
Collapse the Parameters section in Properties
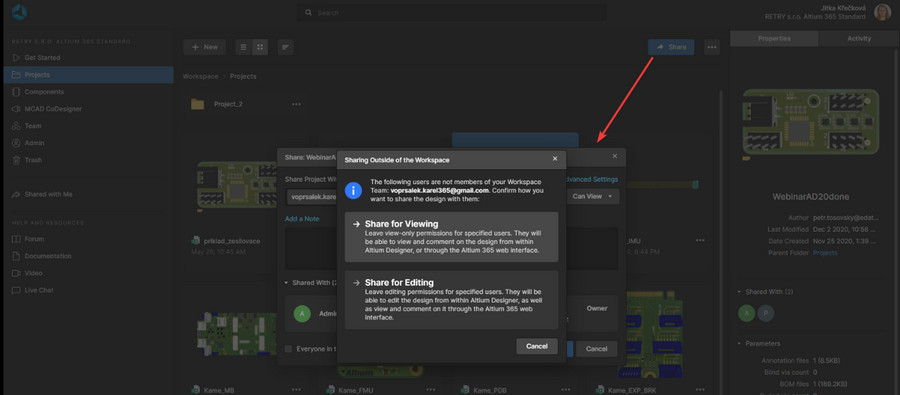point(739,343)
